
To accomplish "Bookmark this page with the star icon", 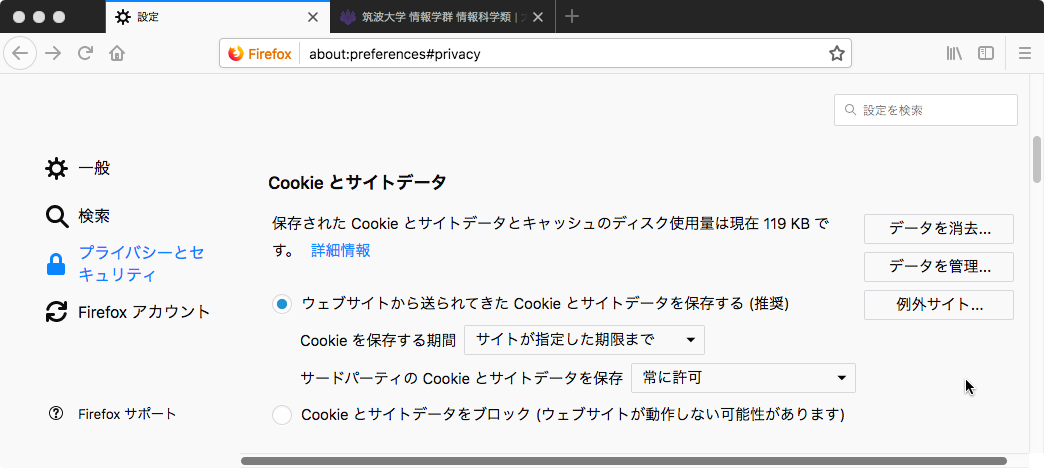I will 836,54.
